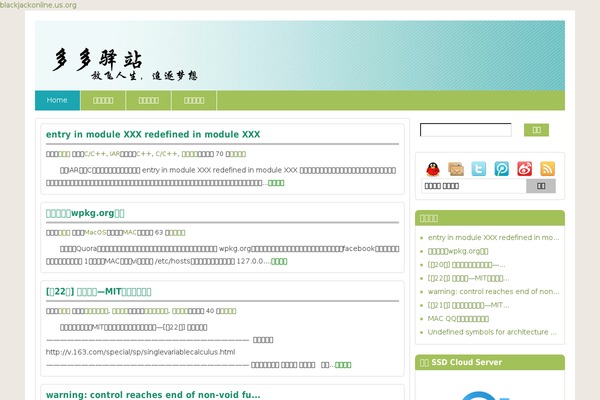The width and height of the screenshot is (600, 400).
Task: Click read-more link after 127.0.0 excerpt
Action: [x=279, y=261]
